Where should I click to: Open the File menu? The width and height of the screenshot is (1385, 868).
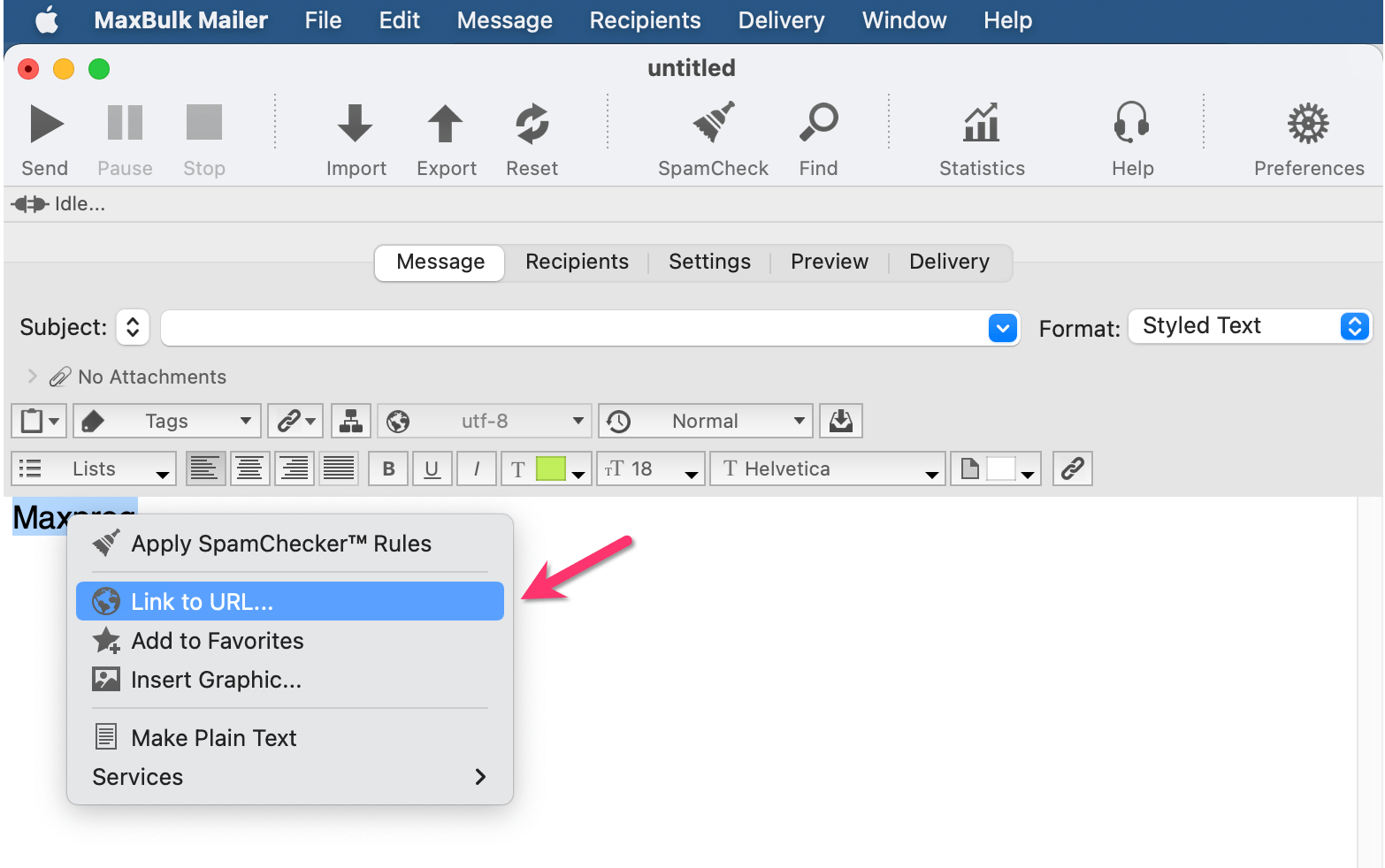[x=323, y=20]
